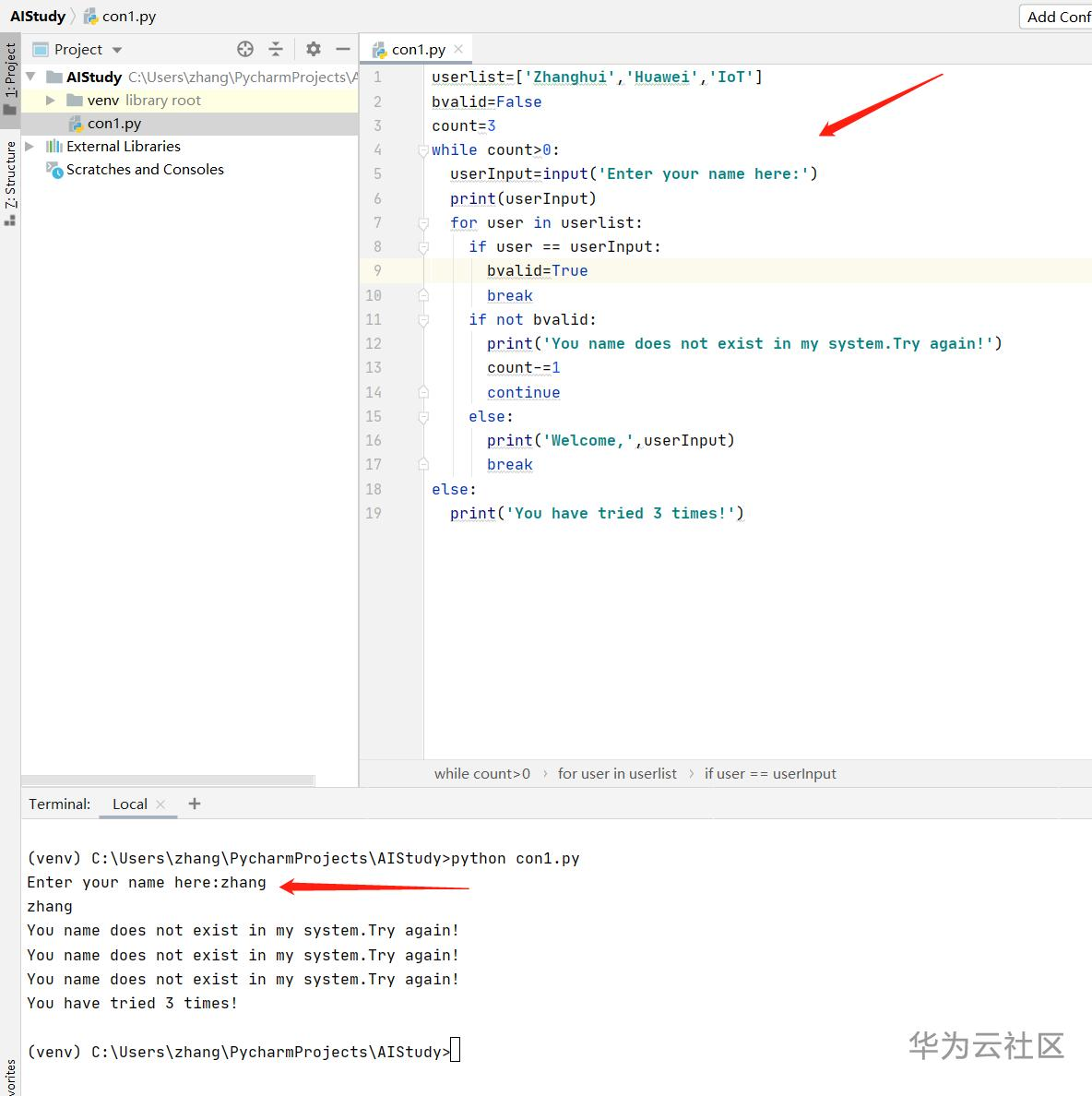Viewport: 1092px width, 1096px height.
Task: Hide the Project panel with minus icon
Action: [342, 49]
